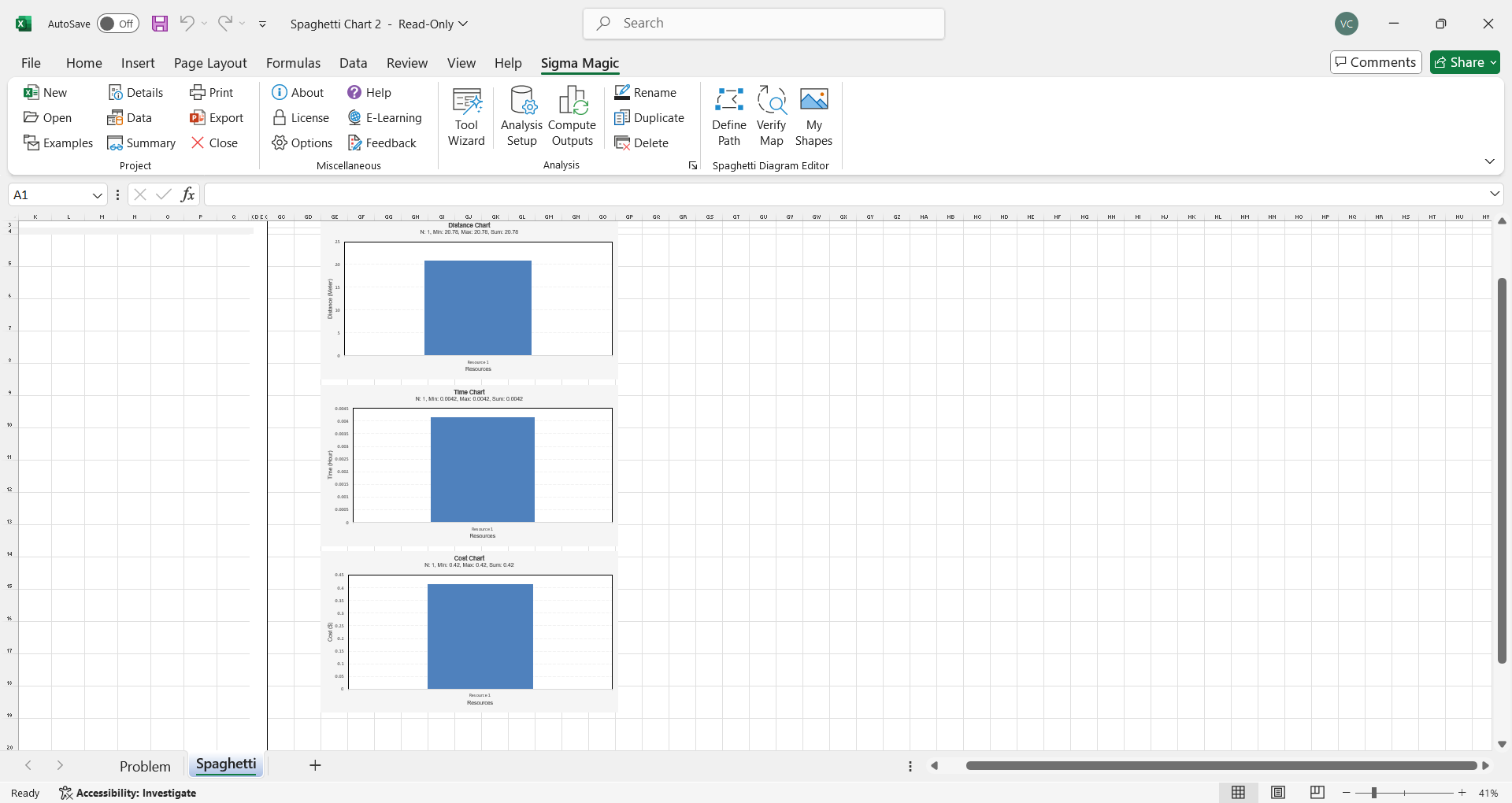Open the Formulas ribbon tab
Screen dimensions: 1512x803
(x=293, y=63)
